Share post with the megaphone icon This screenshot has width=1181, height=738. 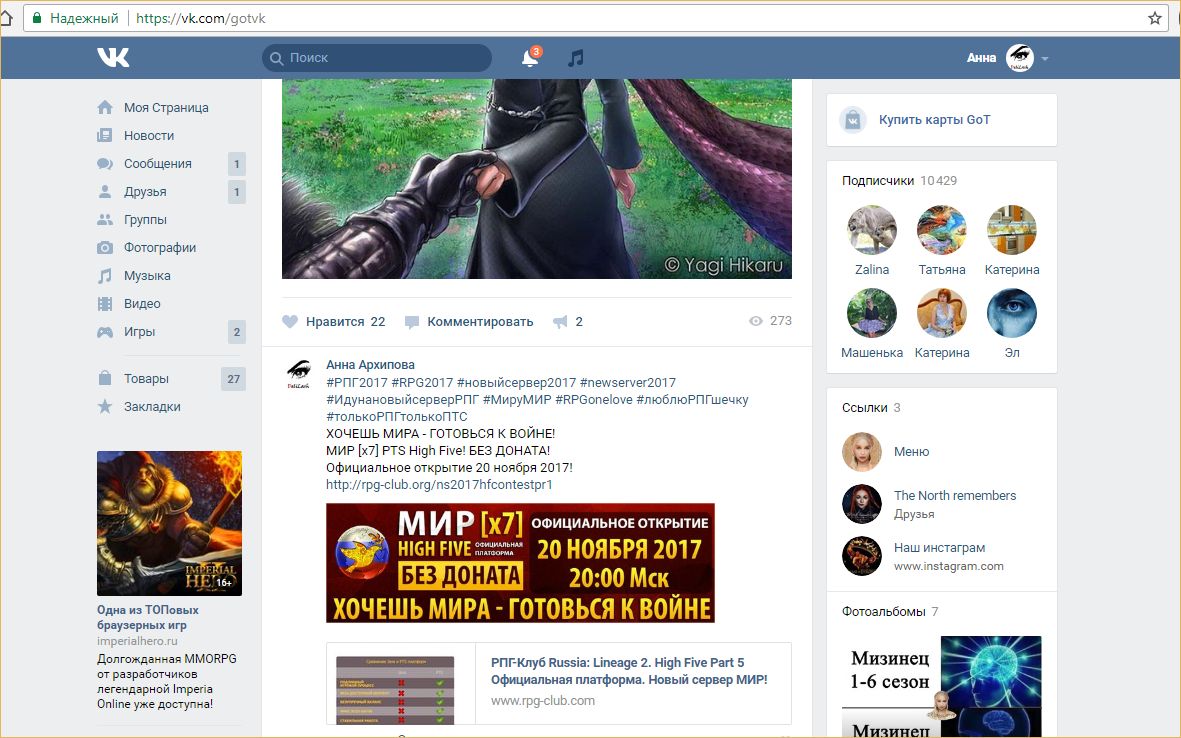560,322
